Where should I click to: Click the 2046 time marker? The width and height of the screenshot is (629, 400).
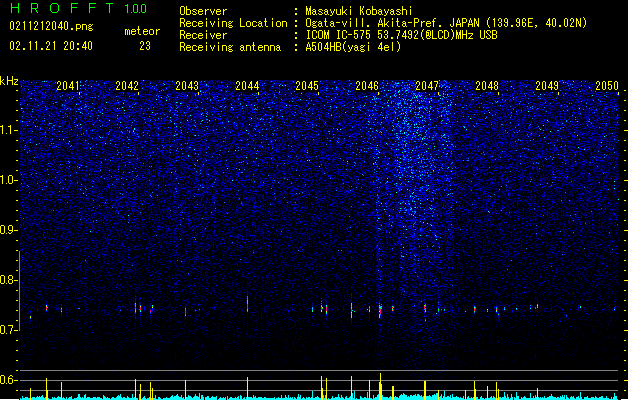click(367, 86)
